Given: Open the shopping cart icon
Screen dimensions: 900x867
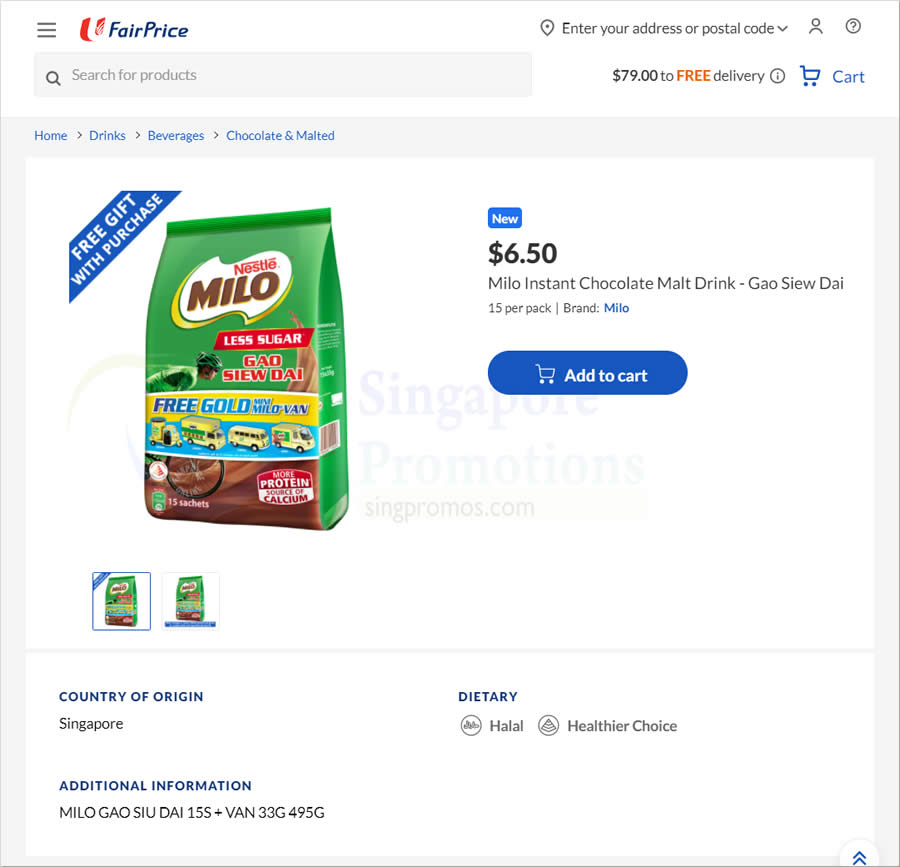Looking at the screenshot, I should [810, 76].
